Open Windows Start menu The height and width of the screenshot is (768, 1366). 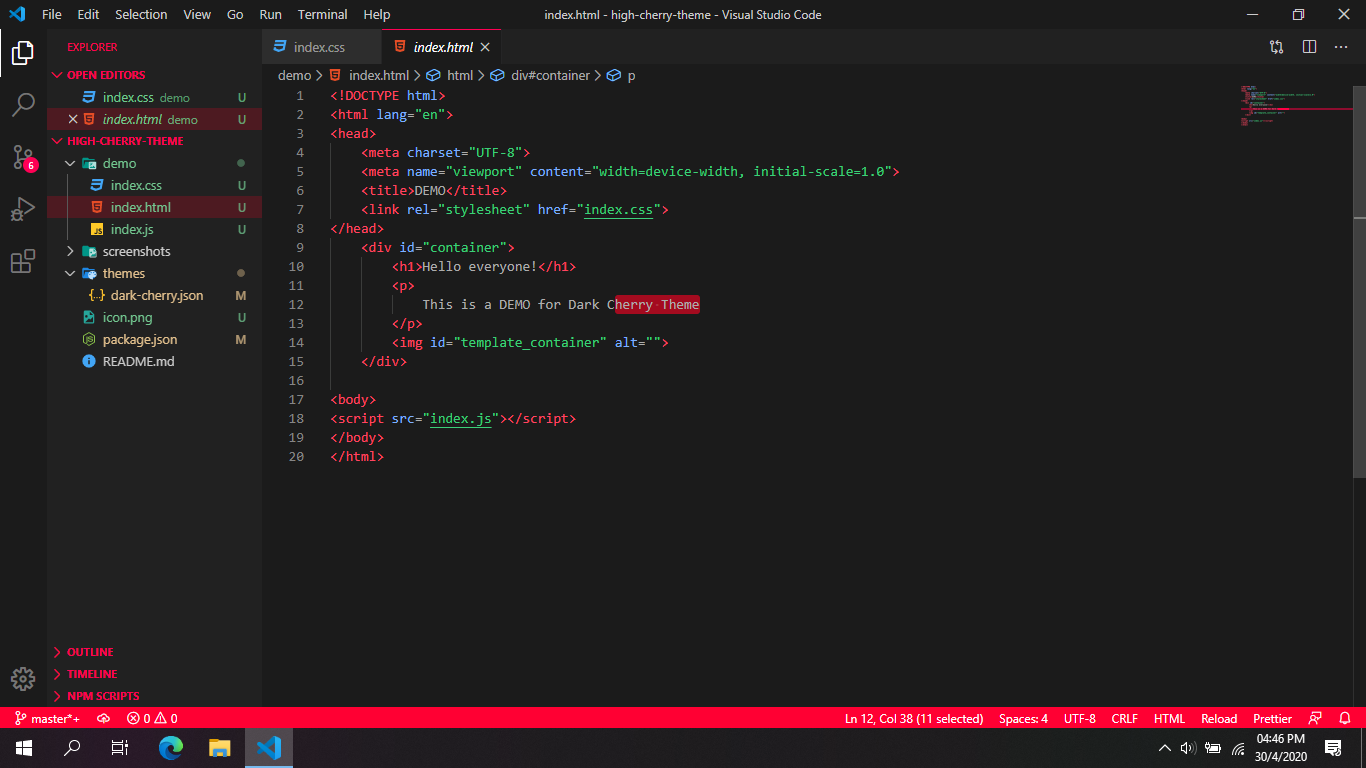pyautogui.click(x=24, y=747)
